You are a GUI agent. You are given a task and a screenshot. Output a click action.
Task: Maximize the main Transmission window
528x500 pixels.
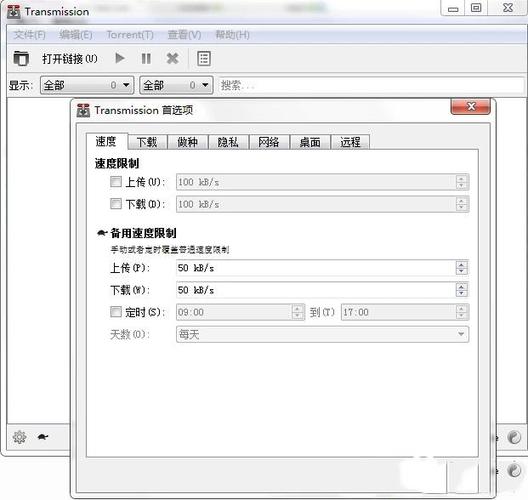[x=476, y=8]
